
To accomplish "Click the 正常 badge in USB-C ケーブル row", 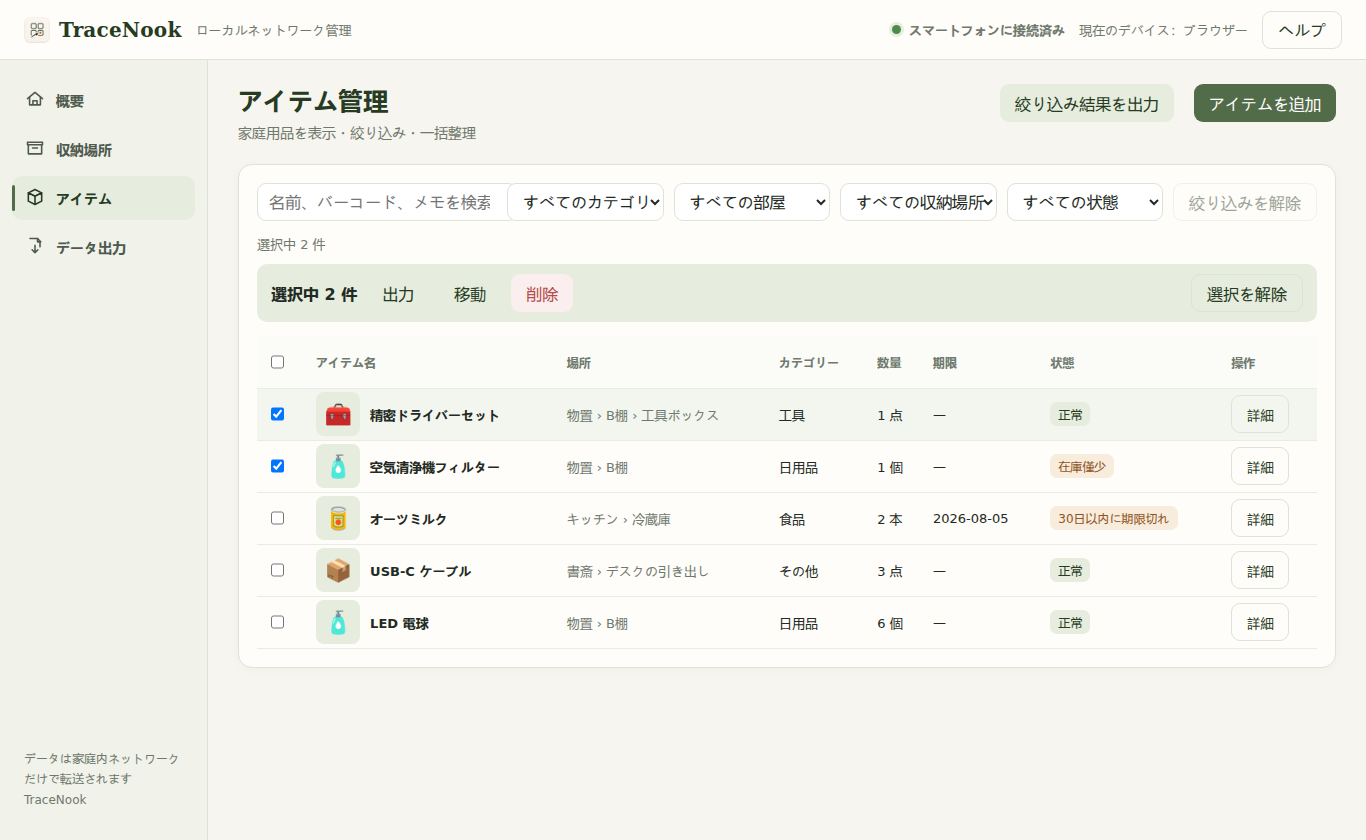I will [x=1070, y=570].
